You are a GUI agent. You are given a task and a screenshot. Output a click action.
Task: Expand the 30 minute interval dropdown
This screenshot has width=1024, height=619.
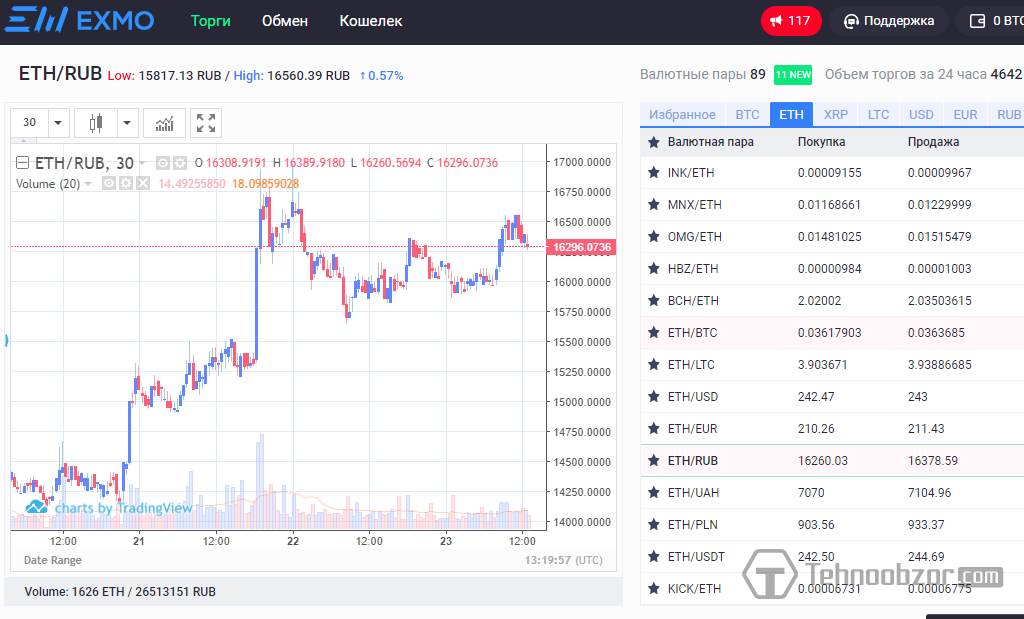pyautogui.click(x=59, y=123)
